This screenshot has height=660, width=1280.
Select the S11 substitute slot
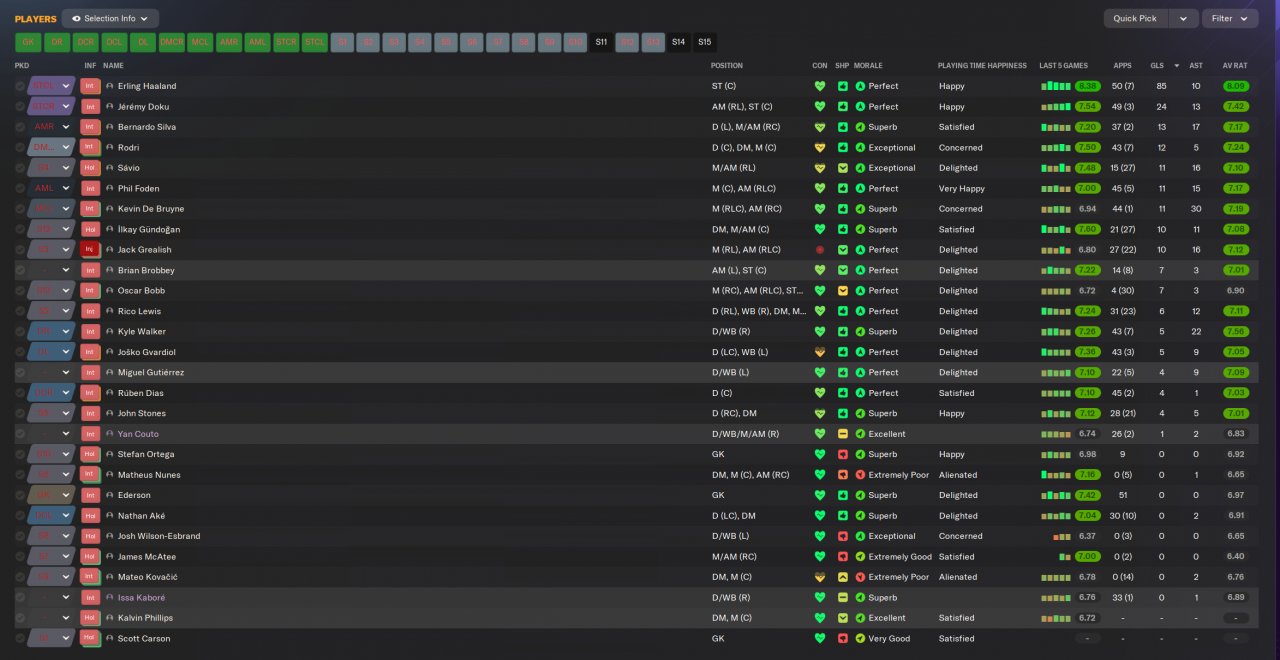[x=601, y=42]
